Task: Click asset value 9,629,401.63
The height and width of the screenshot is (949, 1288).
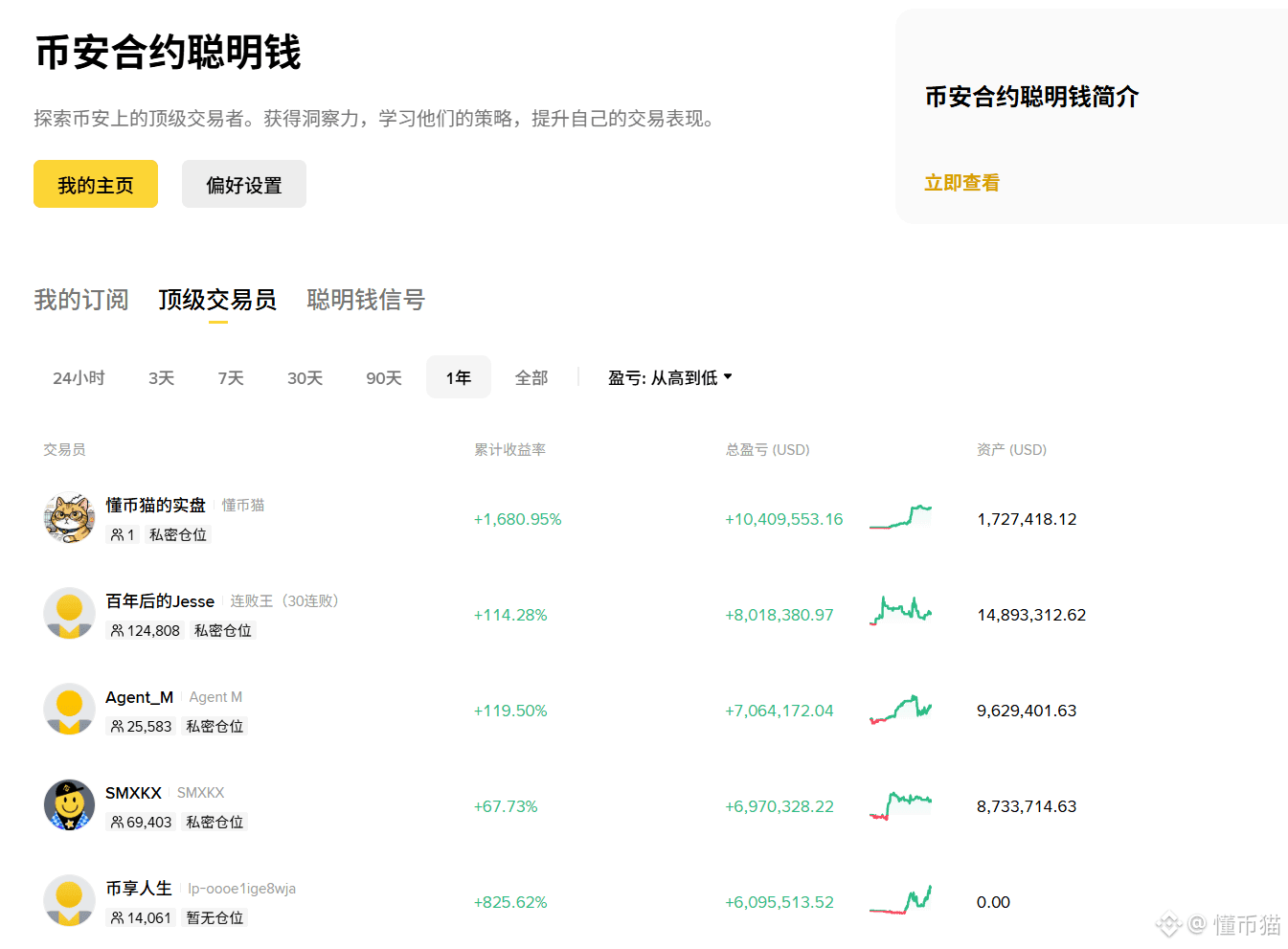Action: click(1027, 711)
